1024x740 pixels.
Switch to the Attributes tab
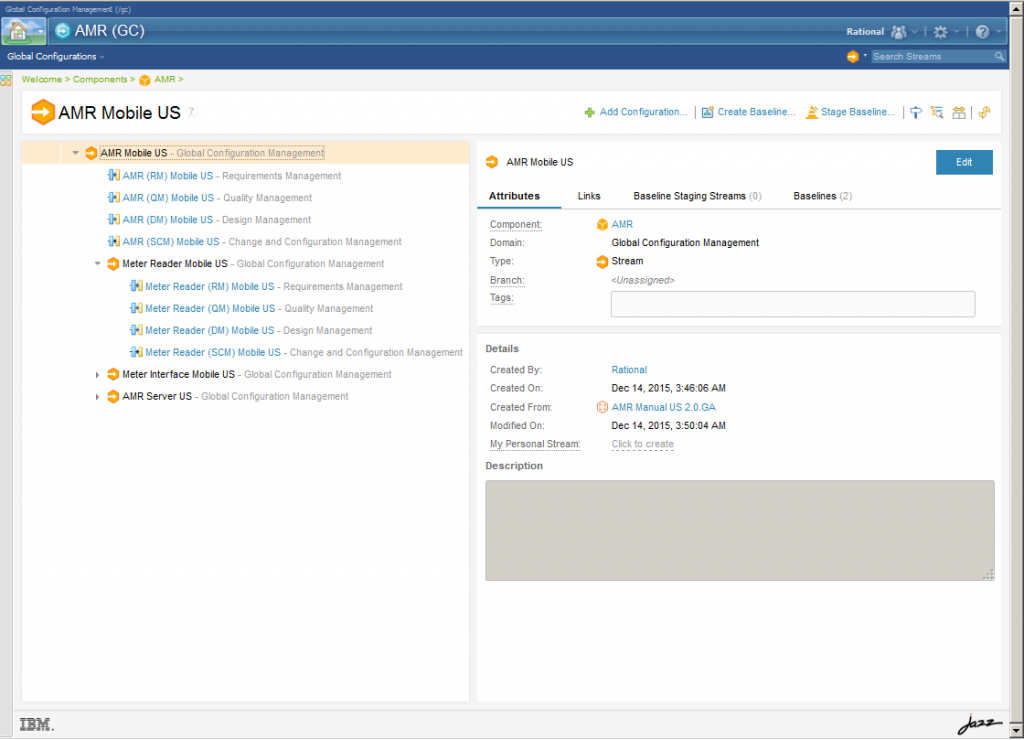[x=515, y=196]
